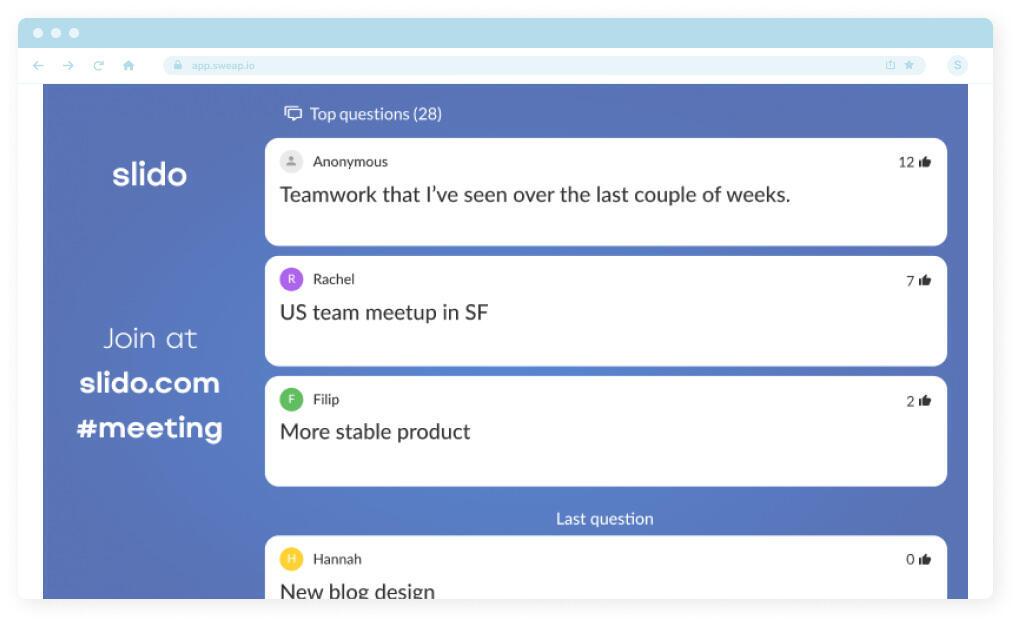Click Filip's green avatar
The image size is (1019, 625).
pos(291,400)
